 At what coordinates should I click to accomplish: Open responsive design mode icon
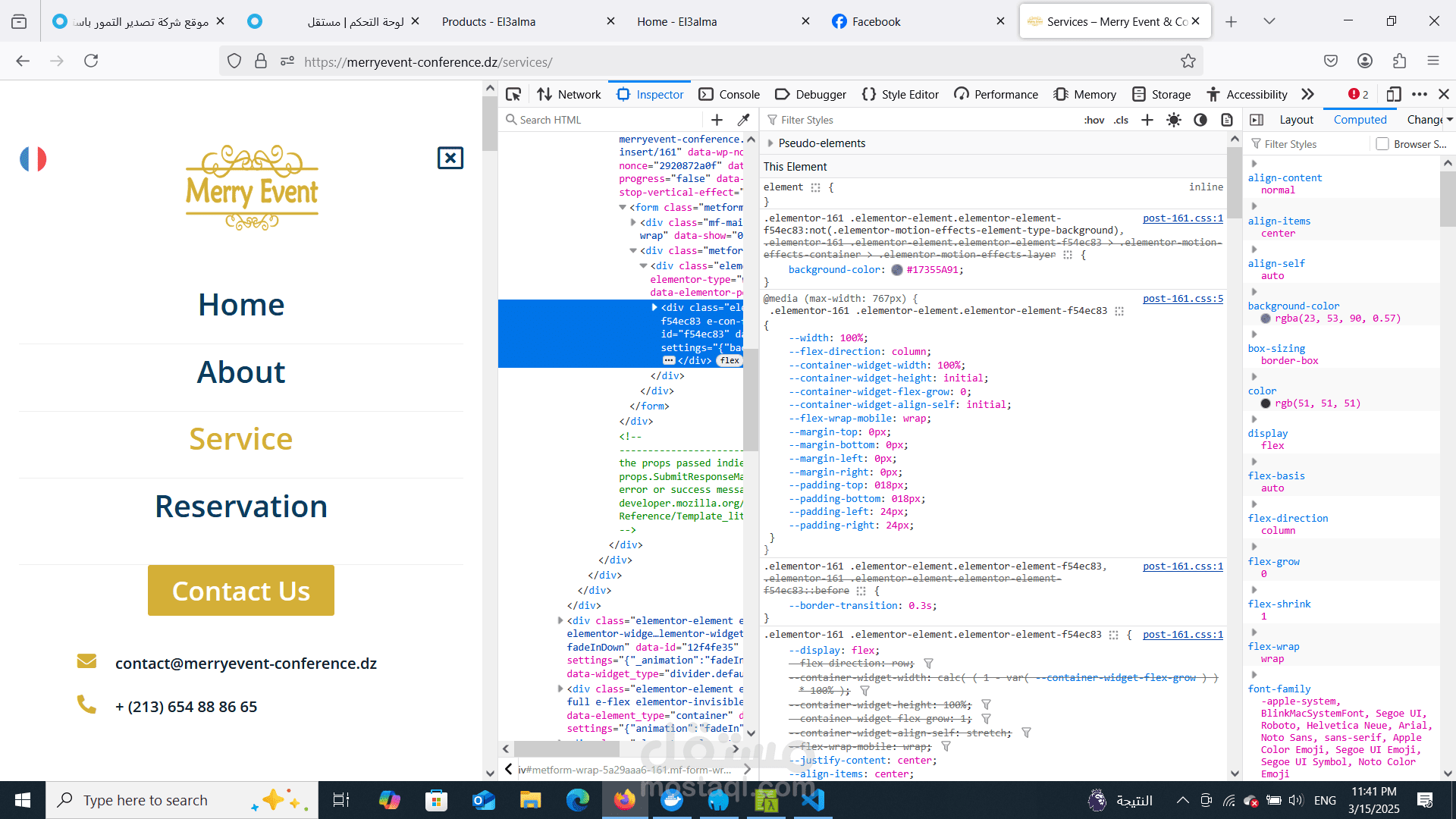(x=1393, y=95)
